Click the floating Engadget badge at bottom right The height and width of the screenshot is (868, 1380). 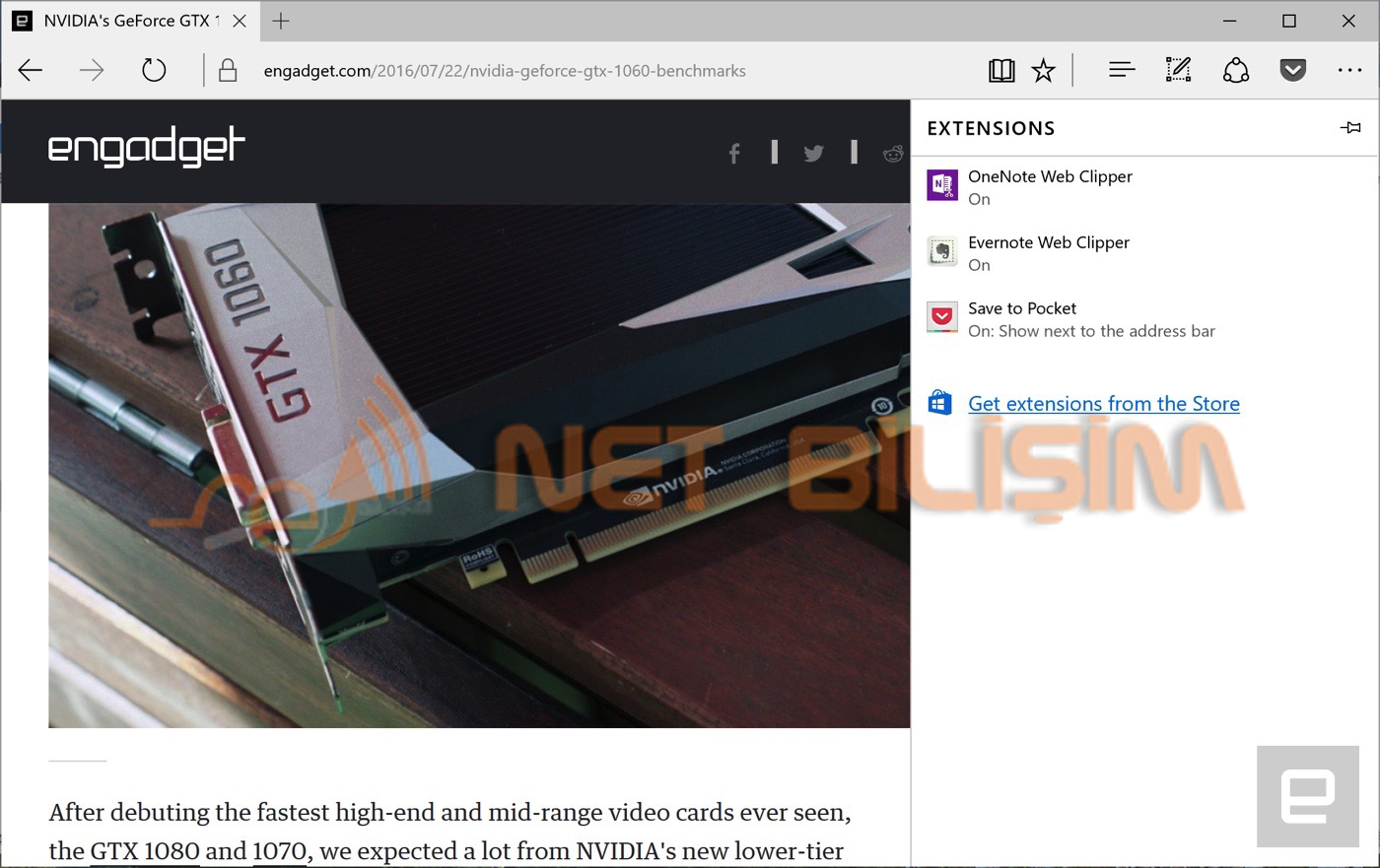(1308, 796)
